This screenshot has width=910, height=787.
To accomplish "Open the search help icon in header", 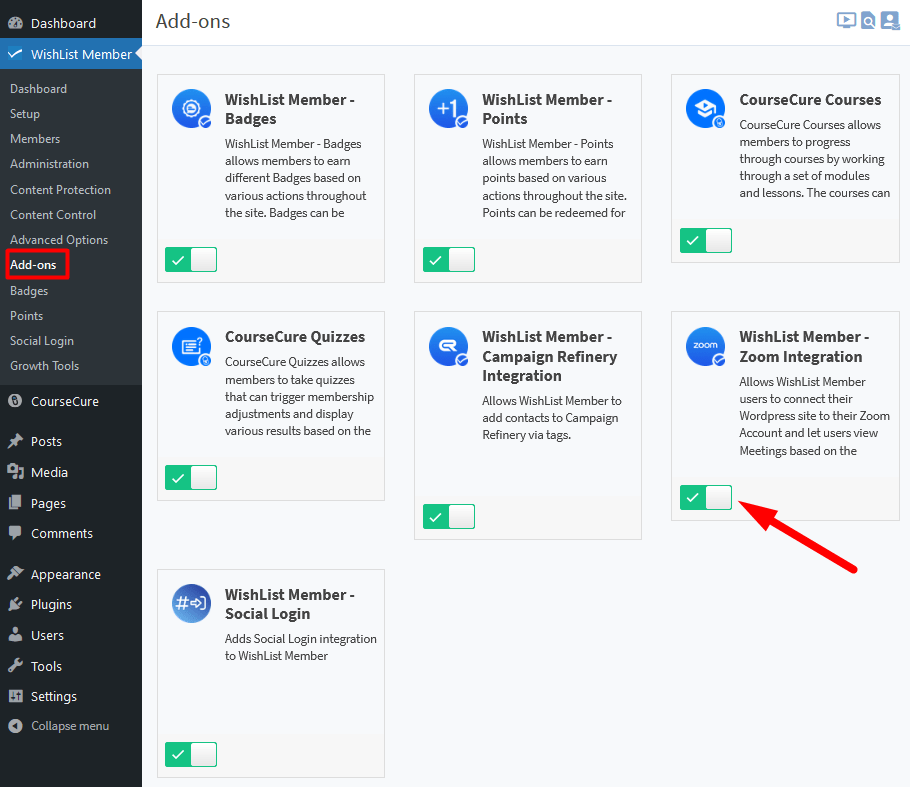I will [868, 21].
